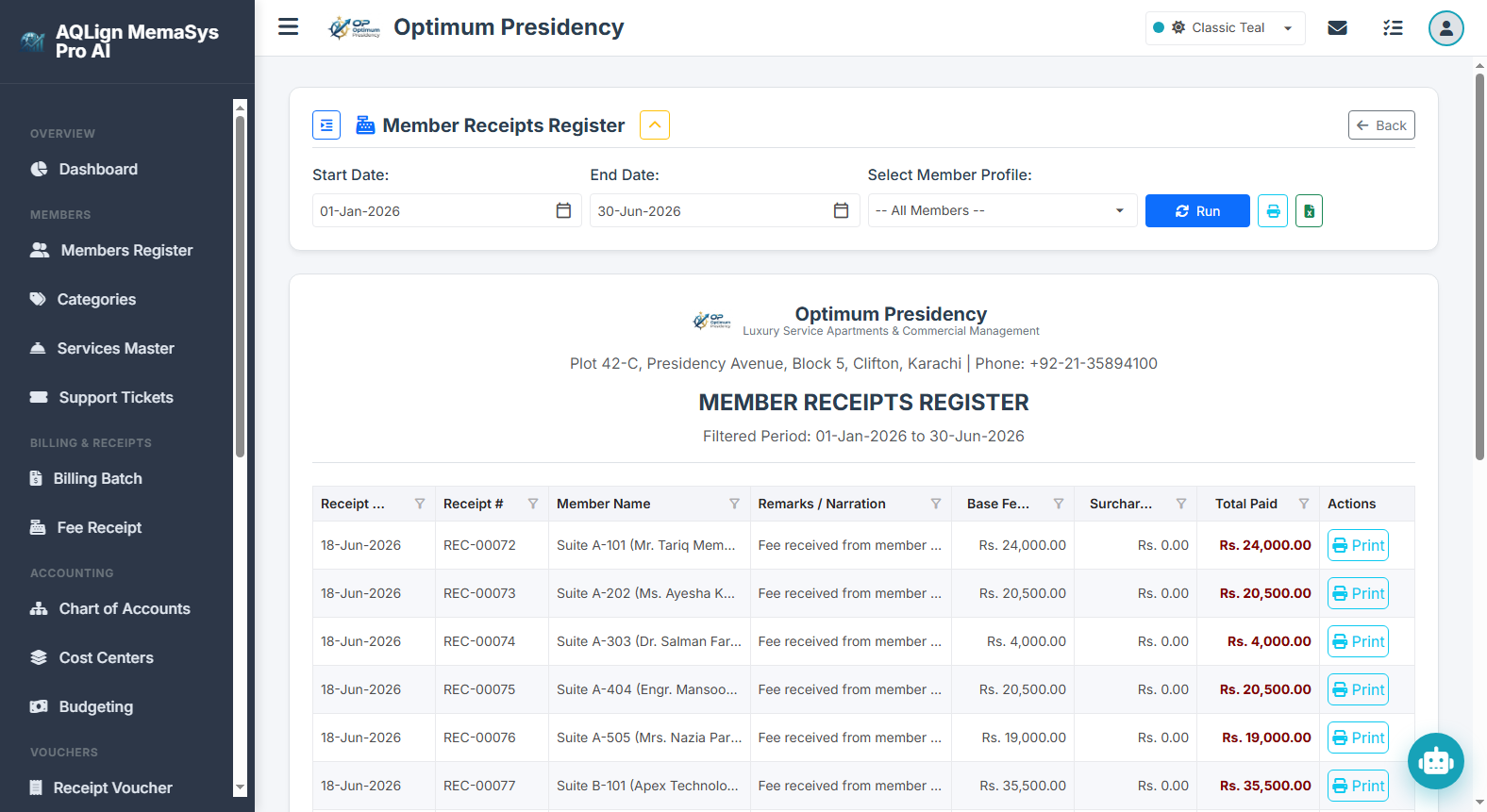
Task: Sort by Member Name column header
Action: [x=604, y=504]
